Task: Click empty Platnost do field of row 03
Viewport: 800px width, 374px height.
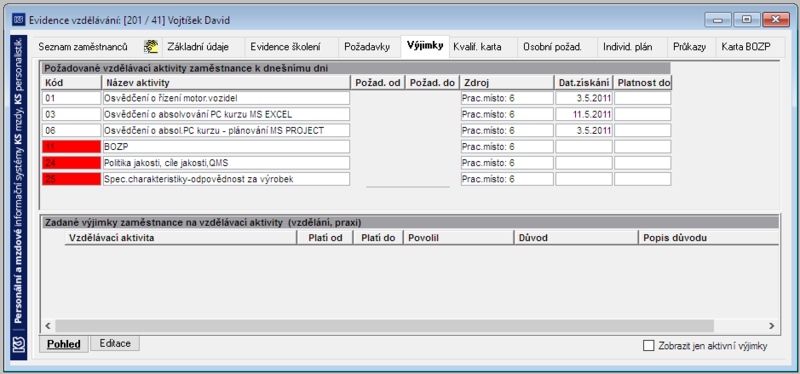Action: [x=643, y=114]
